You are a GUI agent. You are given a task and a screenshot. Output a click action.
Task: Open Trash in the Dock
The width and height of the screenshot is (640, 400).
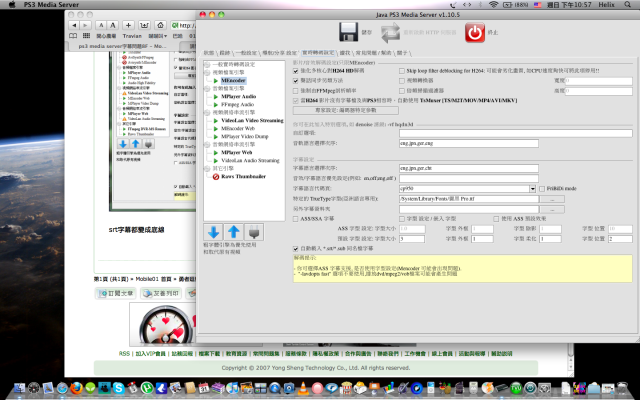pos(622,388)
